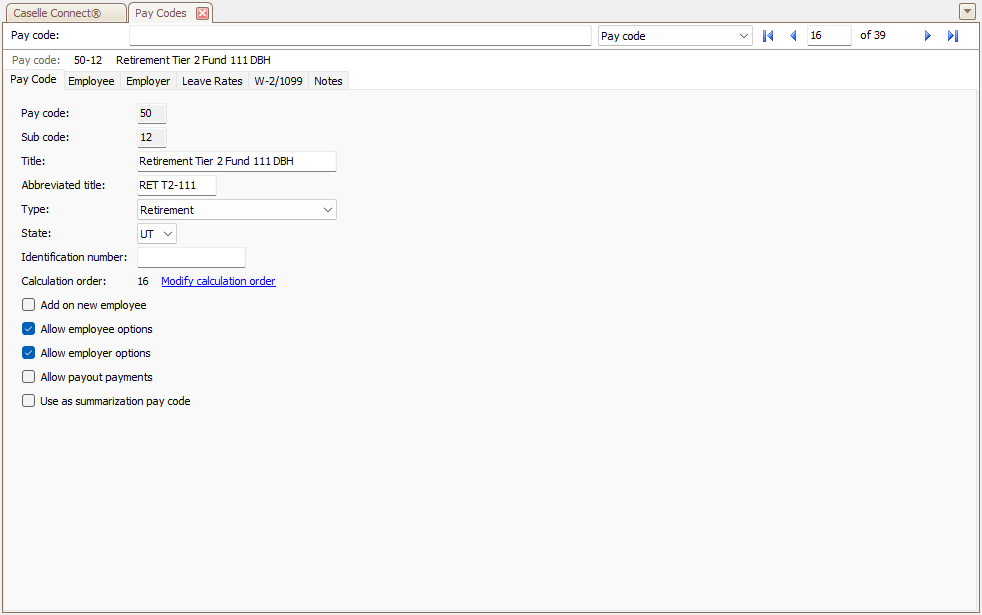This screenshot has height=615, width=982.
Task: Expand the Type dropdown showing Retirement
Action: pyautogui.click(x=328, y=210)
